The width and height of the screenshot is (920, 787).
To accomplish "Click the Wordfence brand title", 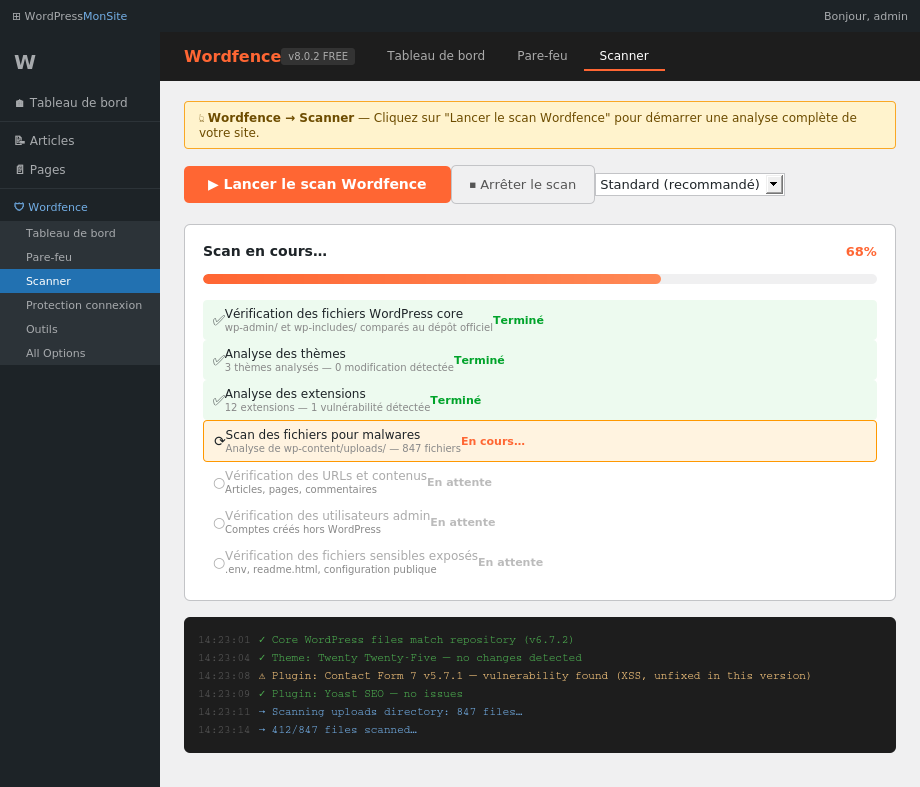I will click(232, 56).
